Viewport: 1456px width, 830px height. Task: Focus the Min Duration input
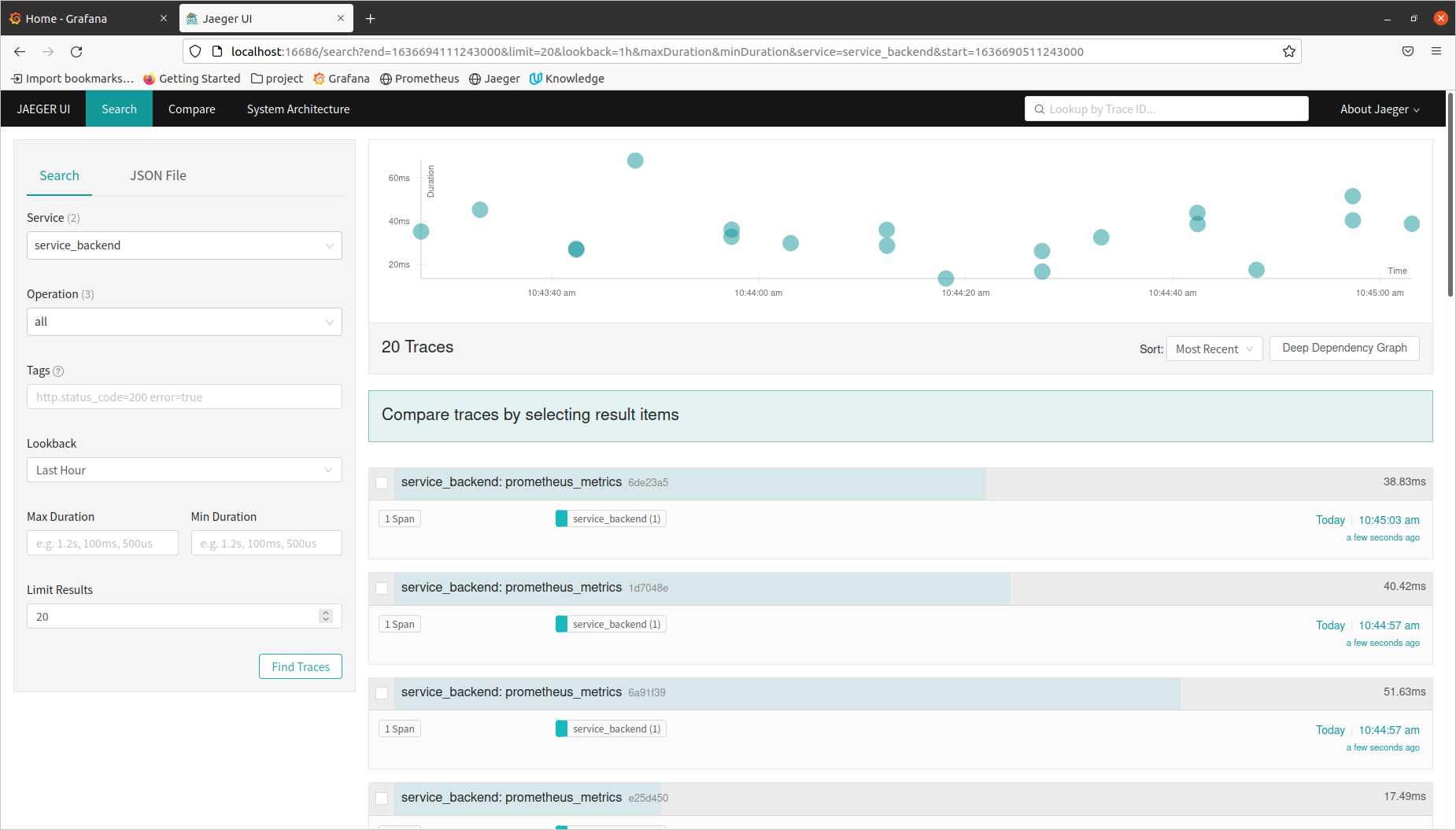pos(266,544)
